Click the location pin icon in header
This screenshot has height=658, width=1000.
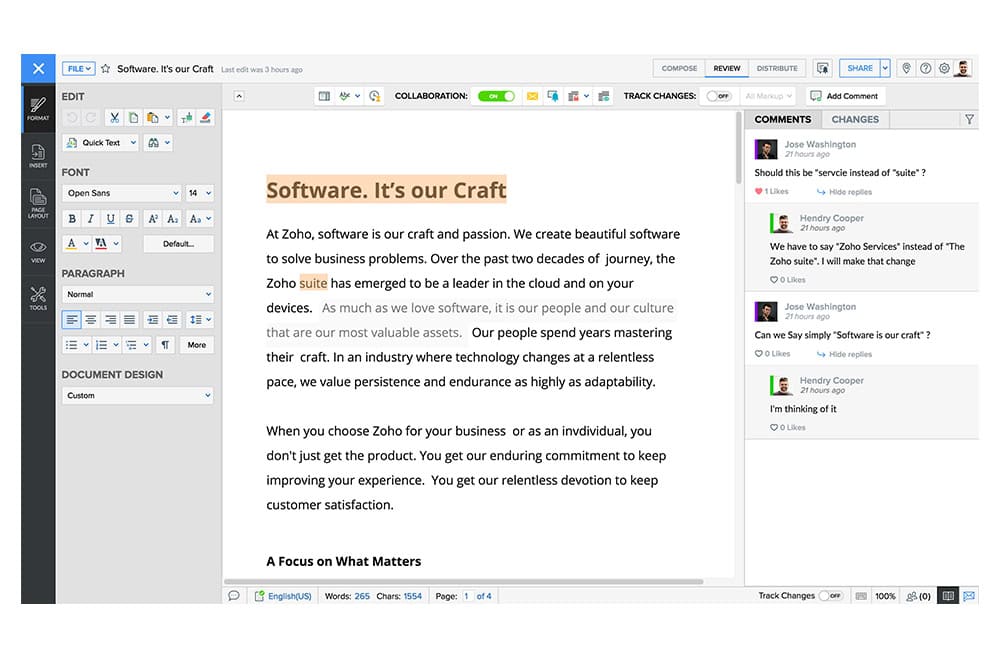(x=906, y=68)
